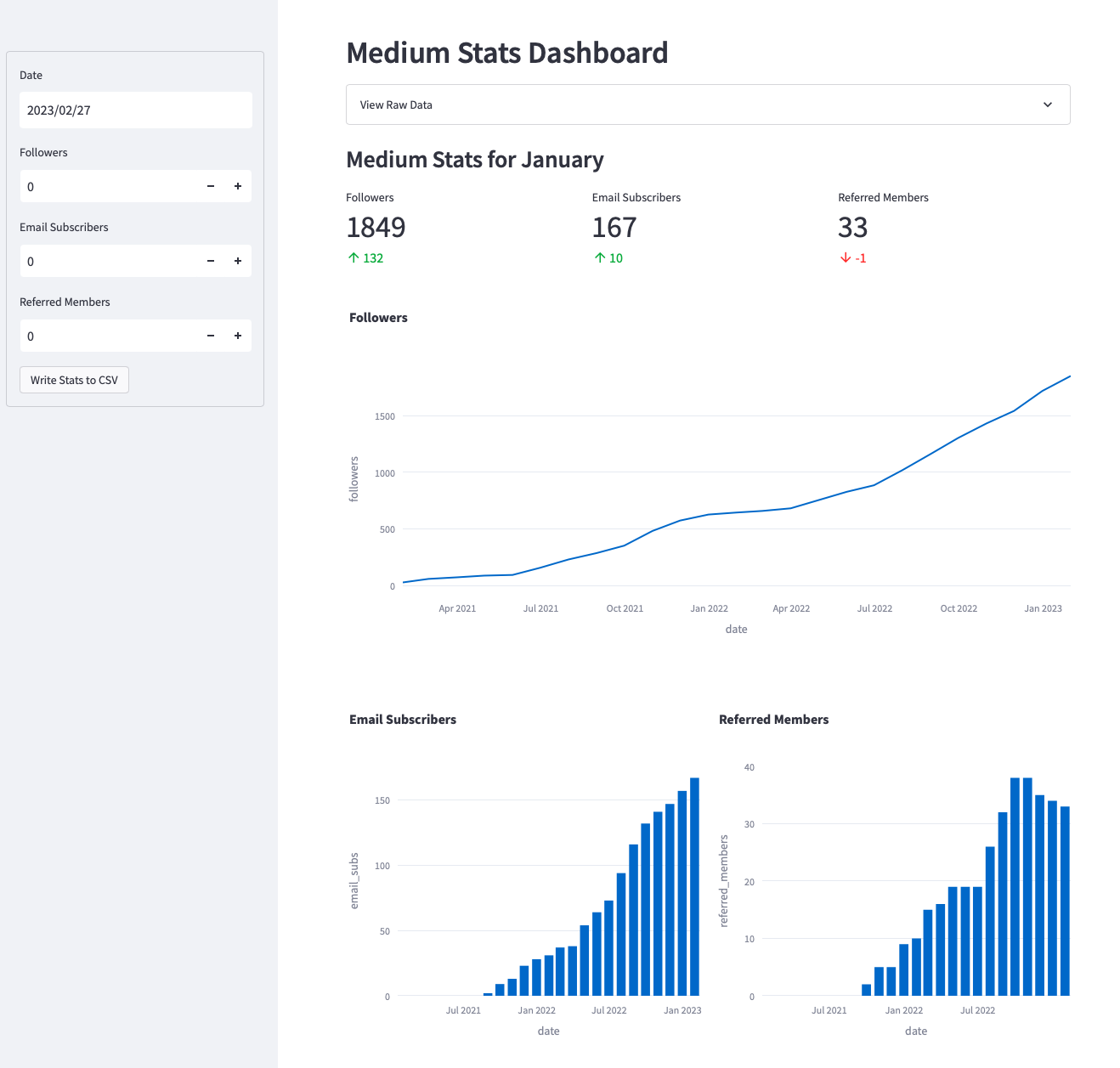1120x1068 pixels.
Task: Expand the View Raw Data section
Action: point(707,105)
